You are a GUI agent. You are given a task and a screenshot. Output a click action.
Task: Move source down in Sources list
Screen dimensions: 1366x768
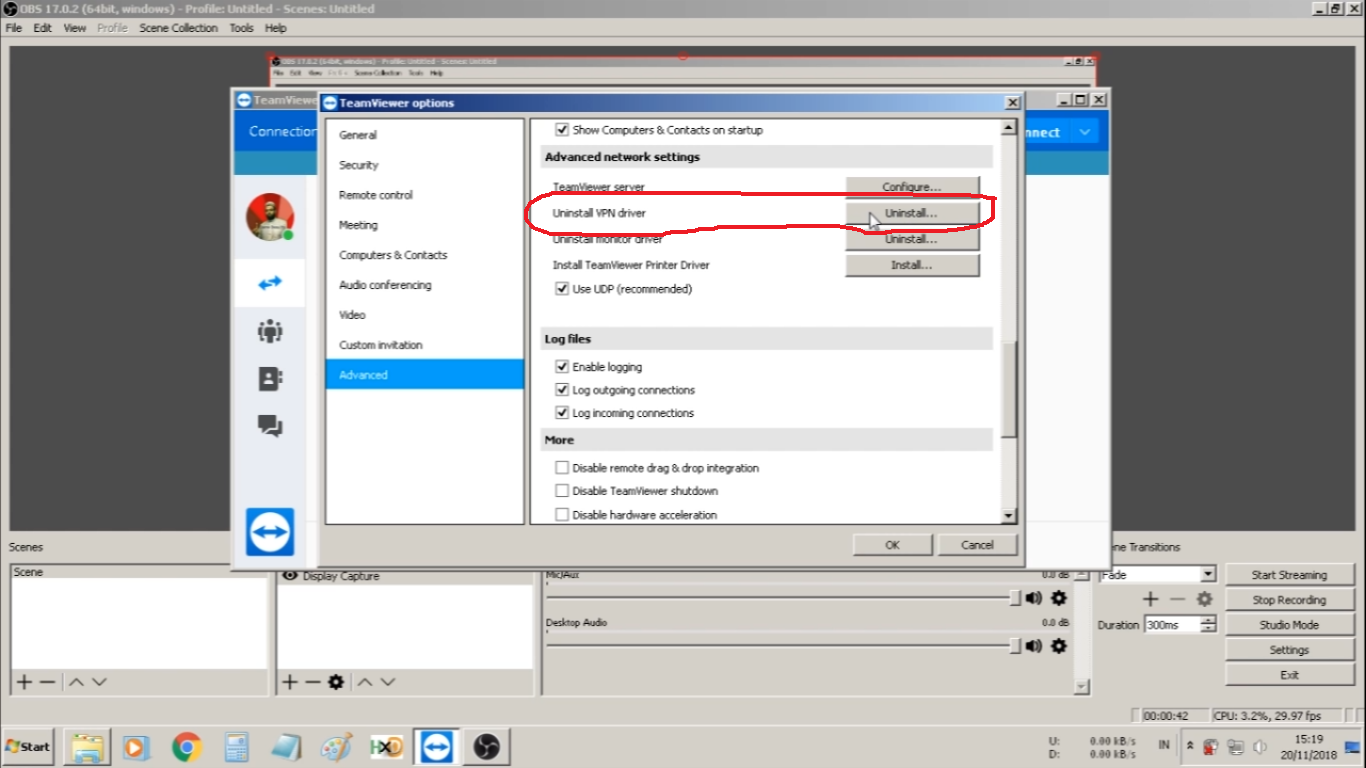(x=388, y=682)
